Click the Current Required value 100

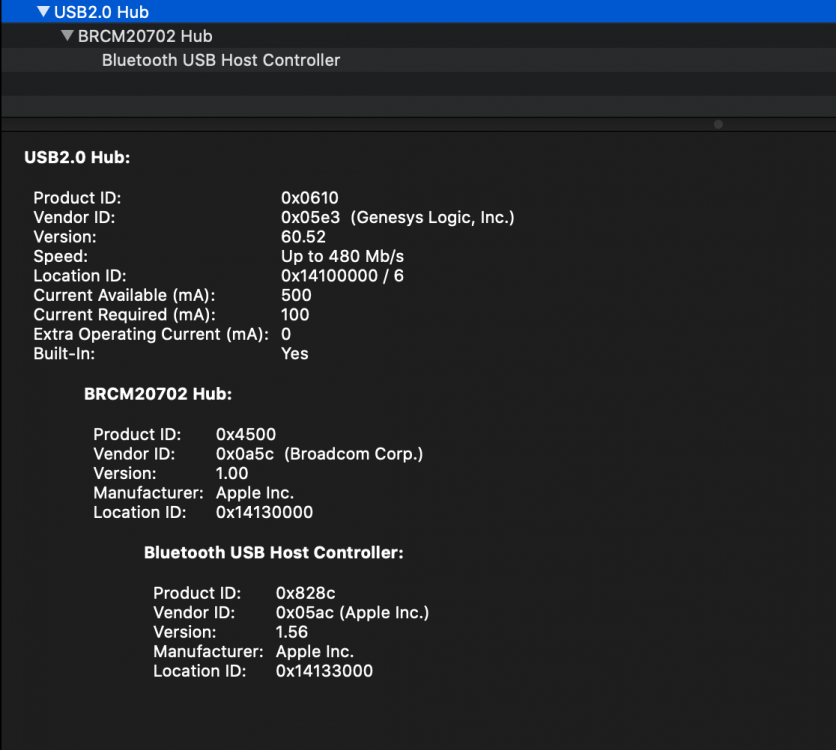pos(295,314)
